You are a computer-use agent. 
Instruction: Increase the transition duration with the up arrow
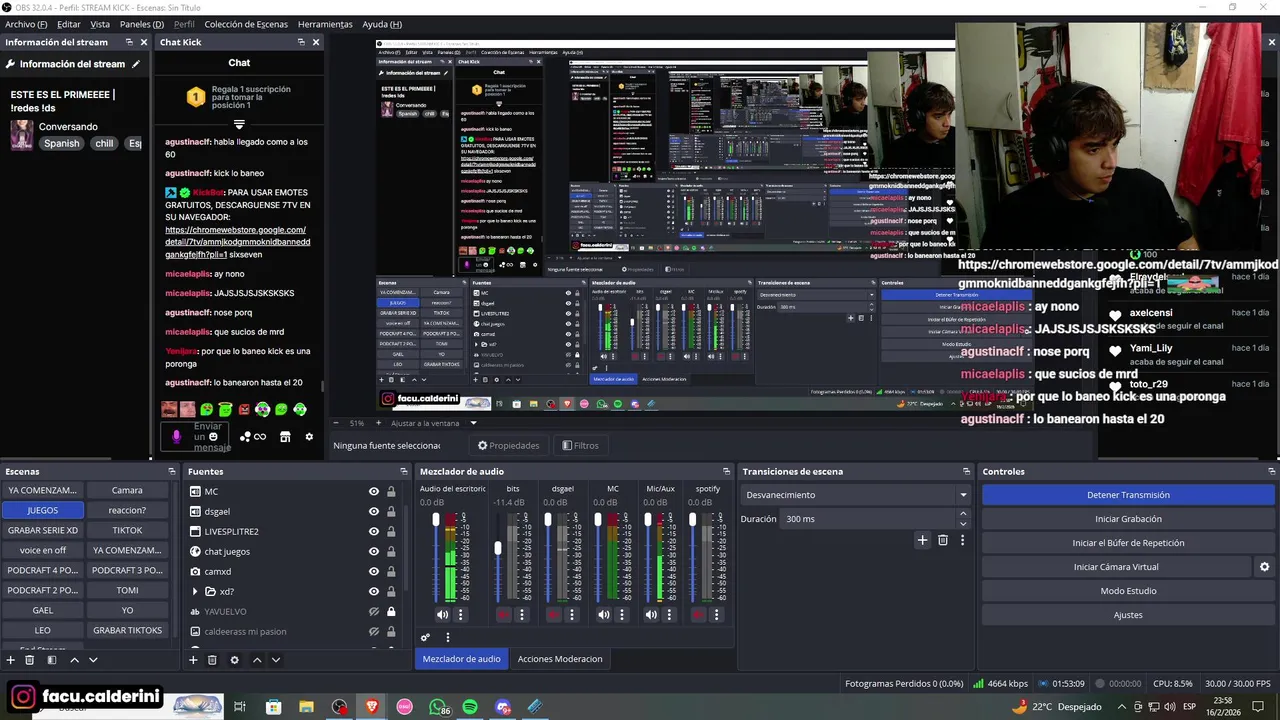(963, 514)
